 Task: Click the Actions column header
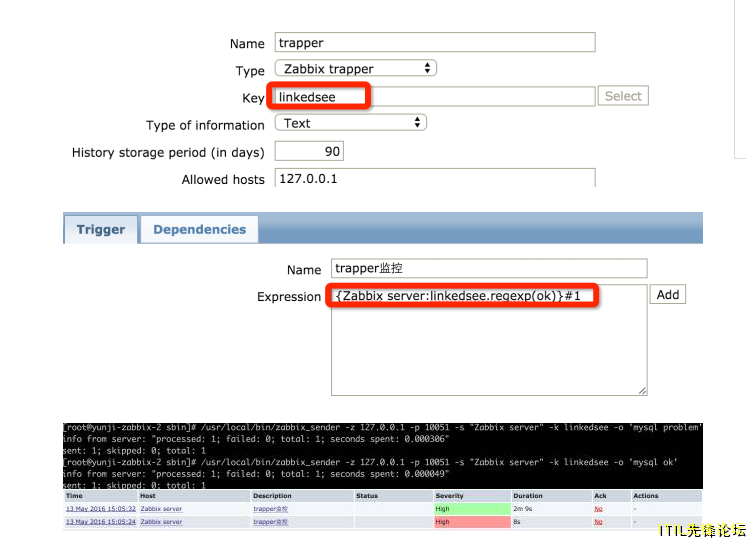coord(646,496)
